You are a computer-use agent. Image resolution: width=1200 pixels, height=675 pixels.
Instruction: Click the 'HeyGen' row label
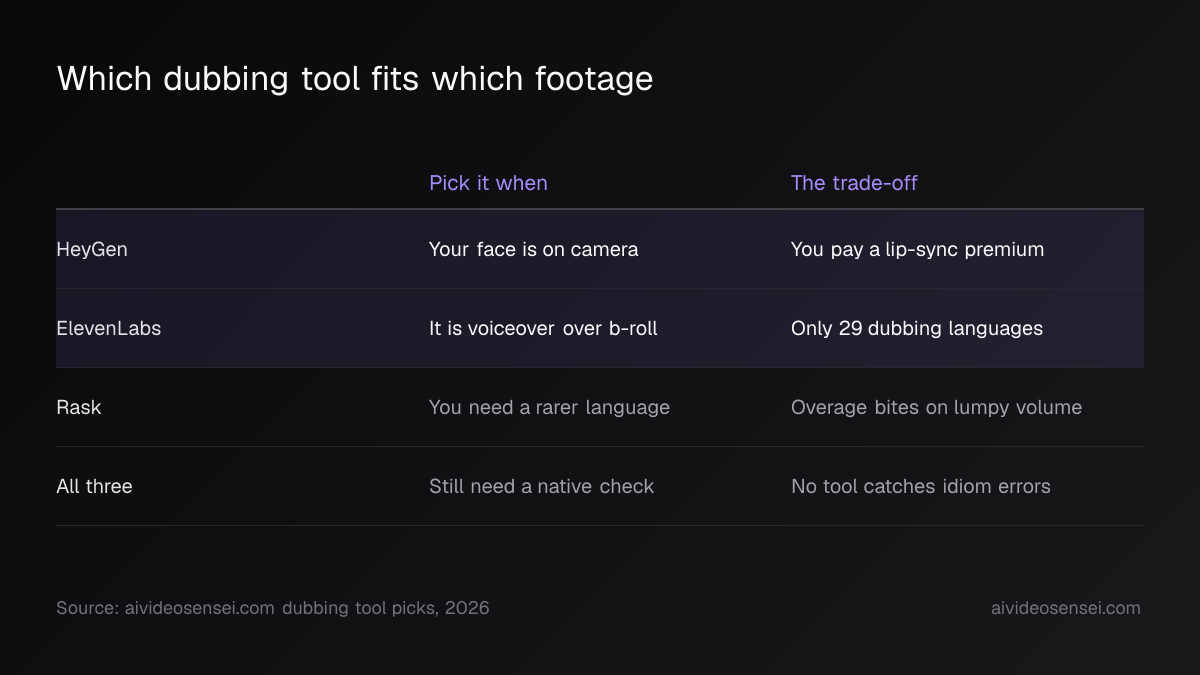click(92, 250)
